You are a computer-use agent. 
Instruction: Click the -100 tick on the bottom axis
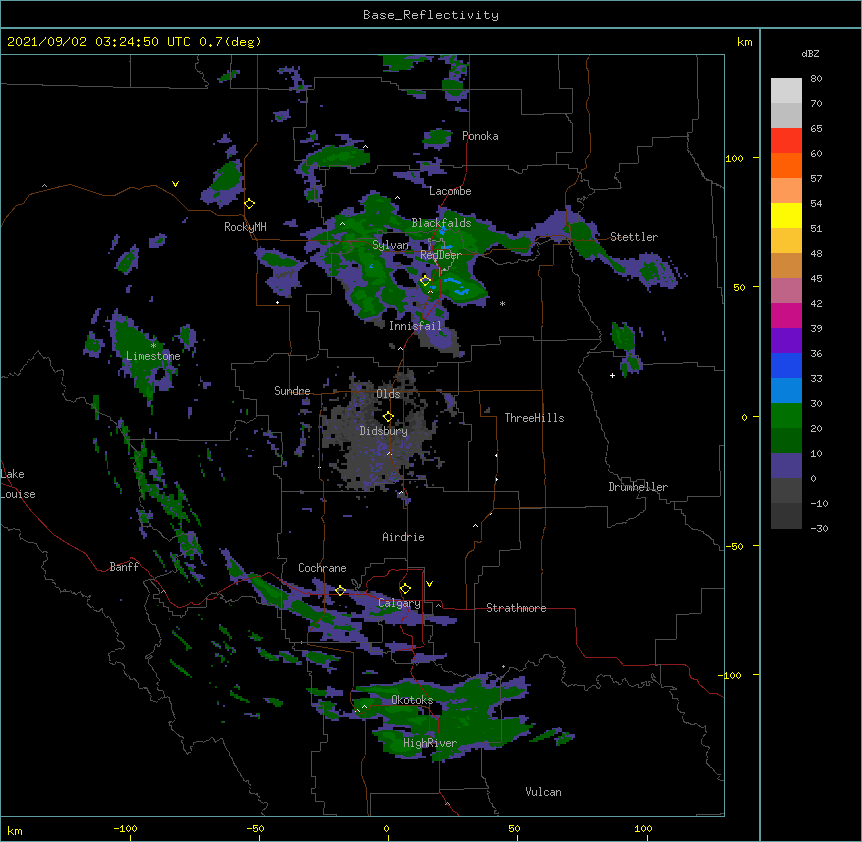click(125, 828)
